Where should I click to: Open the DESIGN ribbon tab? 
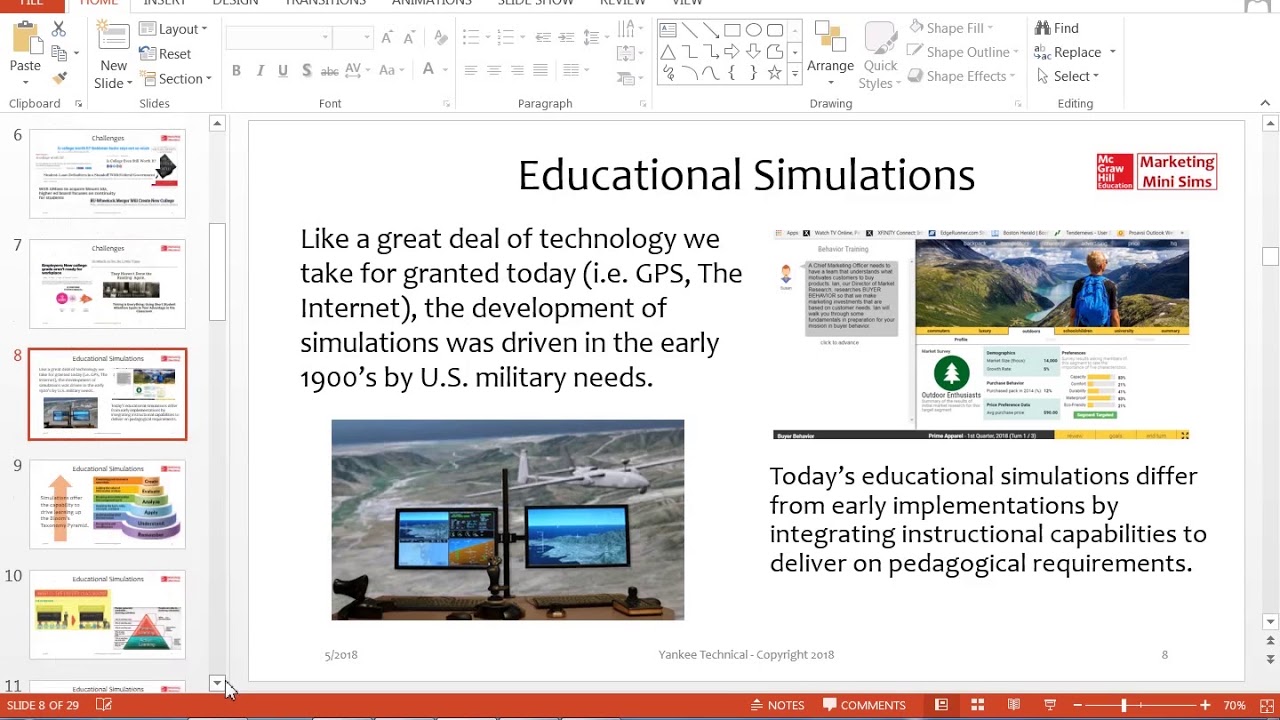[x=235, y=3]
